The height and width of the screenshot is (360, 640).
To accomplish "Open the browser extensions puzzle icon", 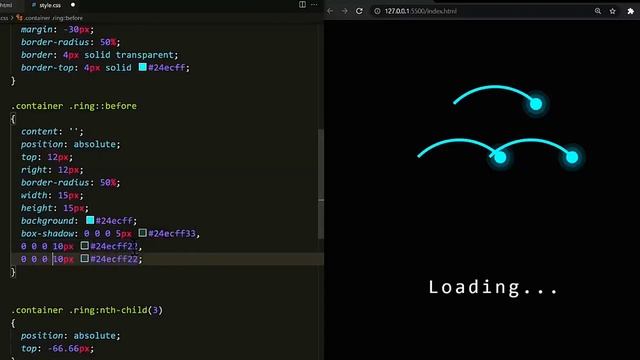I will [x=631, y=11].
